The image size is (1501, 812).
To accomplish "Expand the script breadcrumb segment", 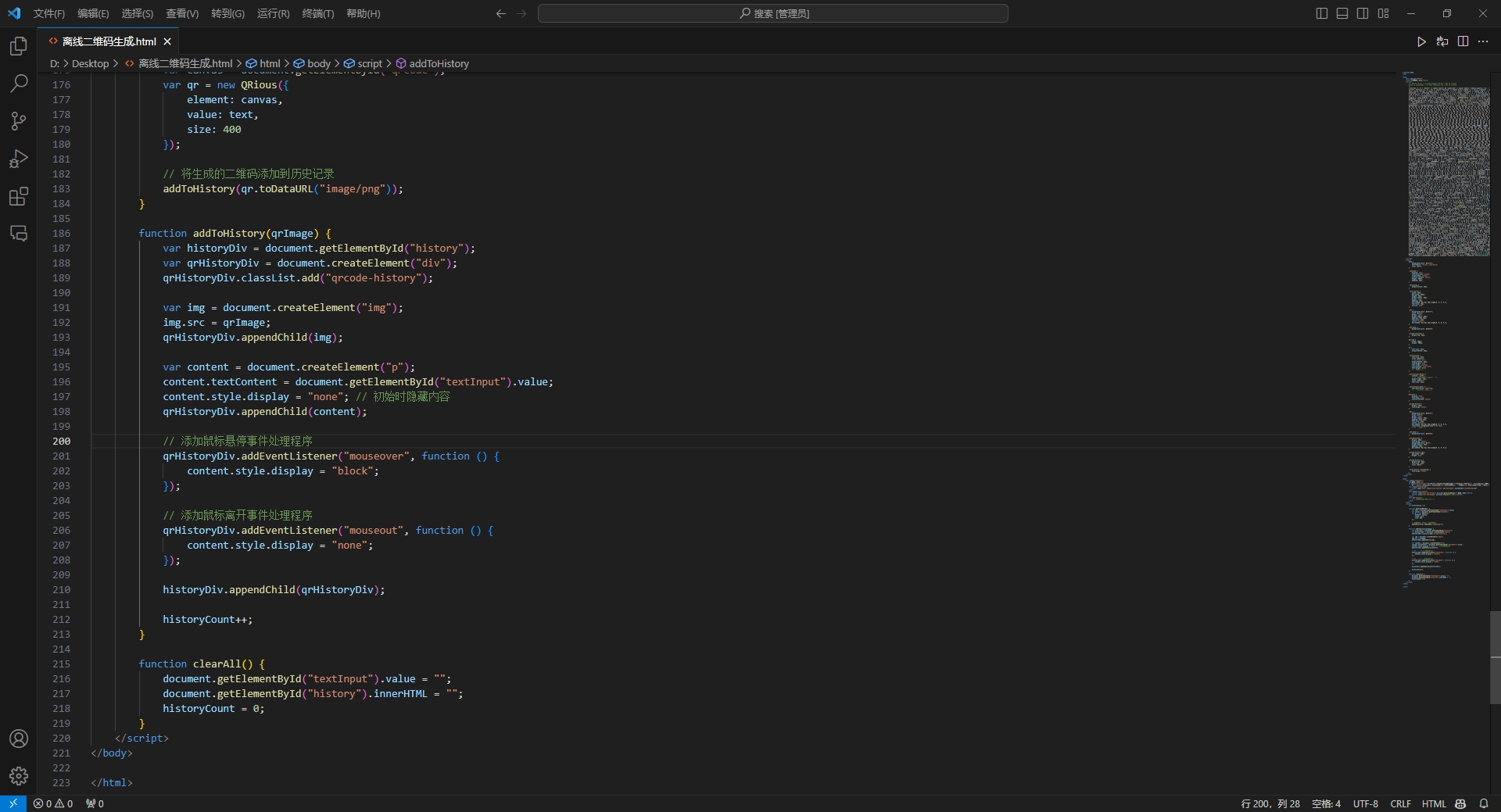I will pyautogui.click(x=364, y=63).
